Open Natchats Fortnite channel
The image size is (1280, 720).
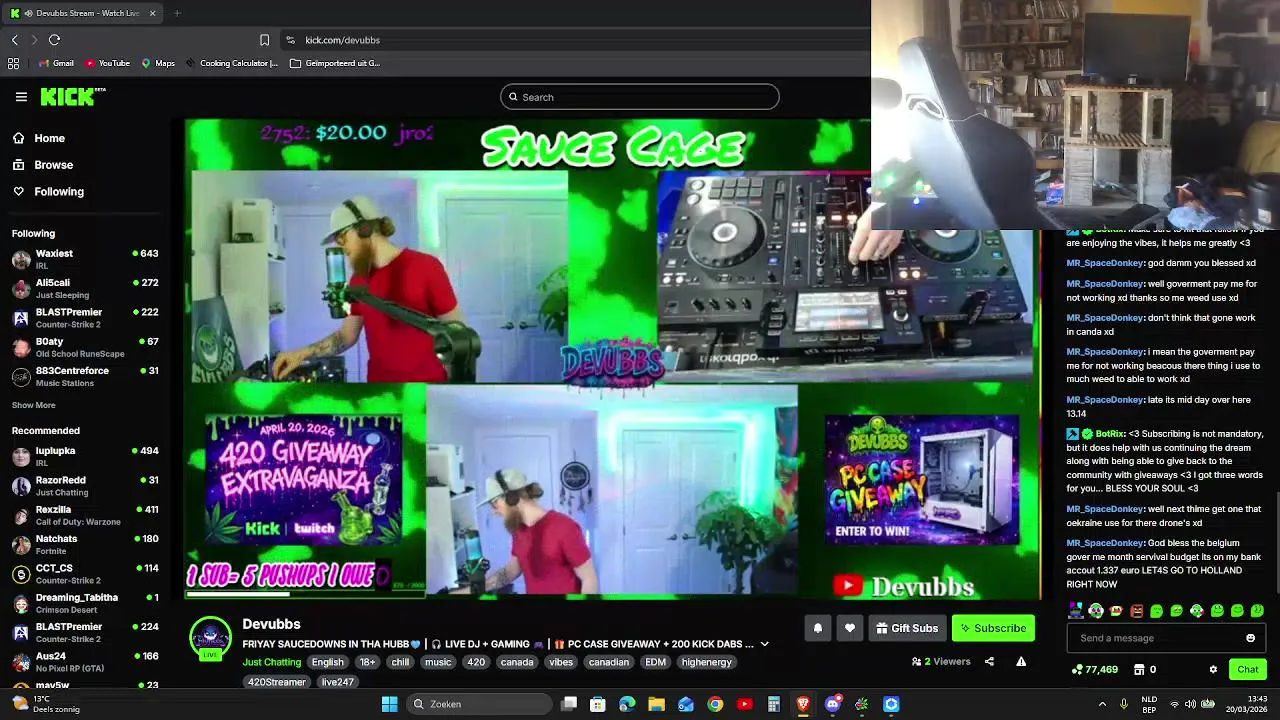click(x=85, y=544)
